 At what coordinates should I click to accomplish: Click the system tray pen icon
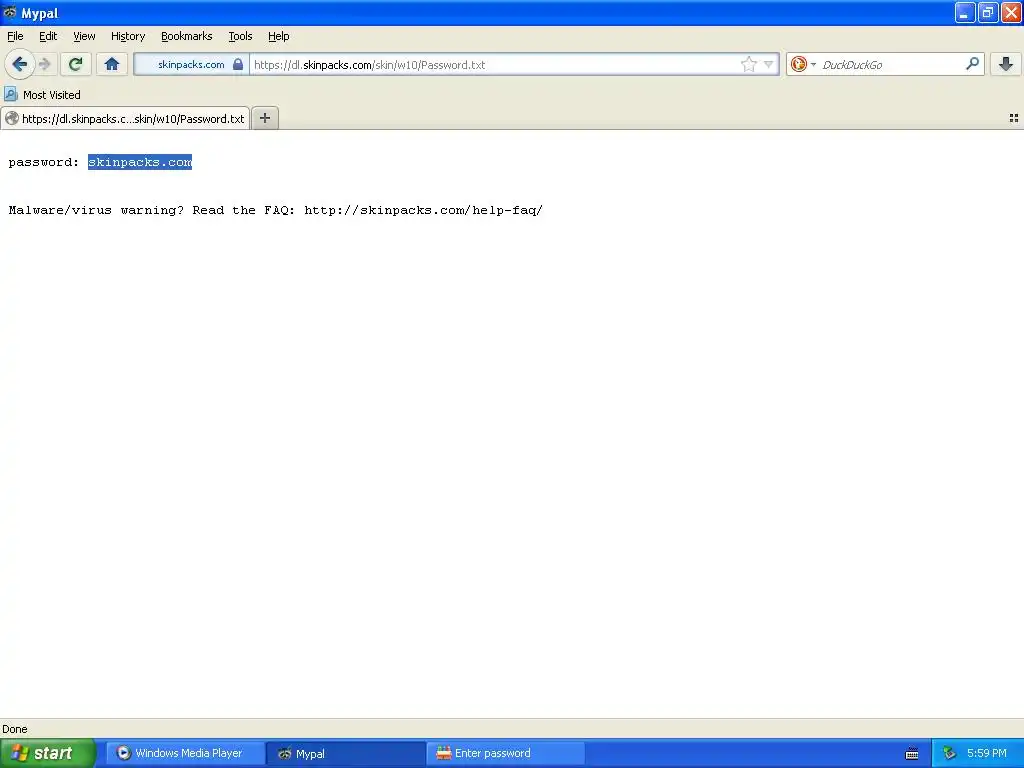click(950, 754)
